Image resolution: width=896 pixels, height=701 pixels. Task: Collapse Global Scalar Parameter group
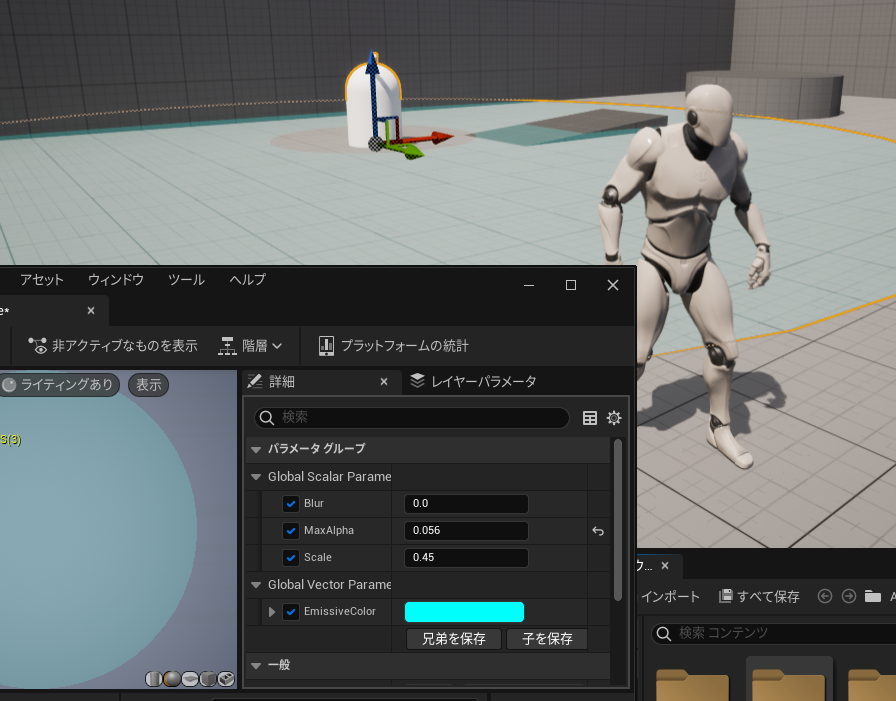[256, 476]
